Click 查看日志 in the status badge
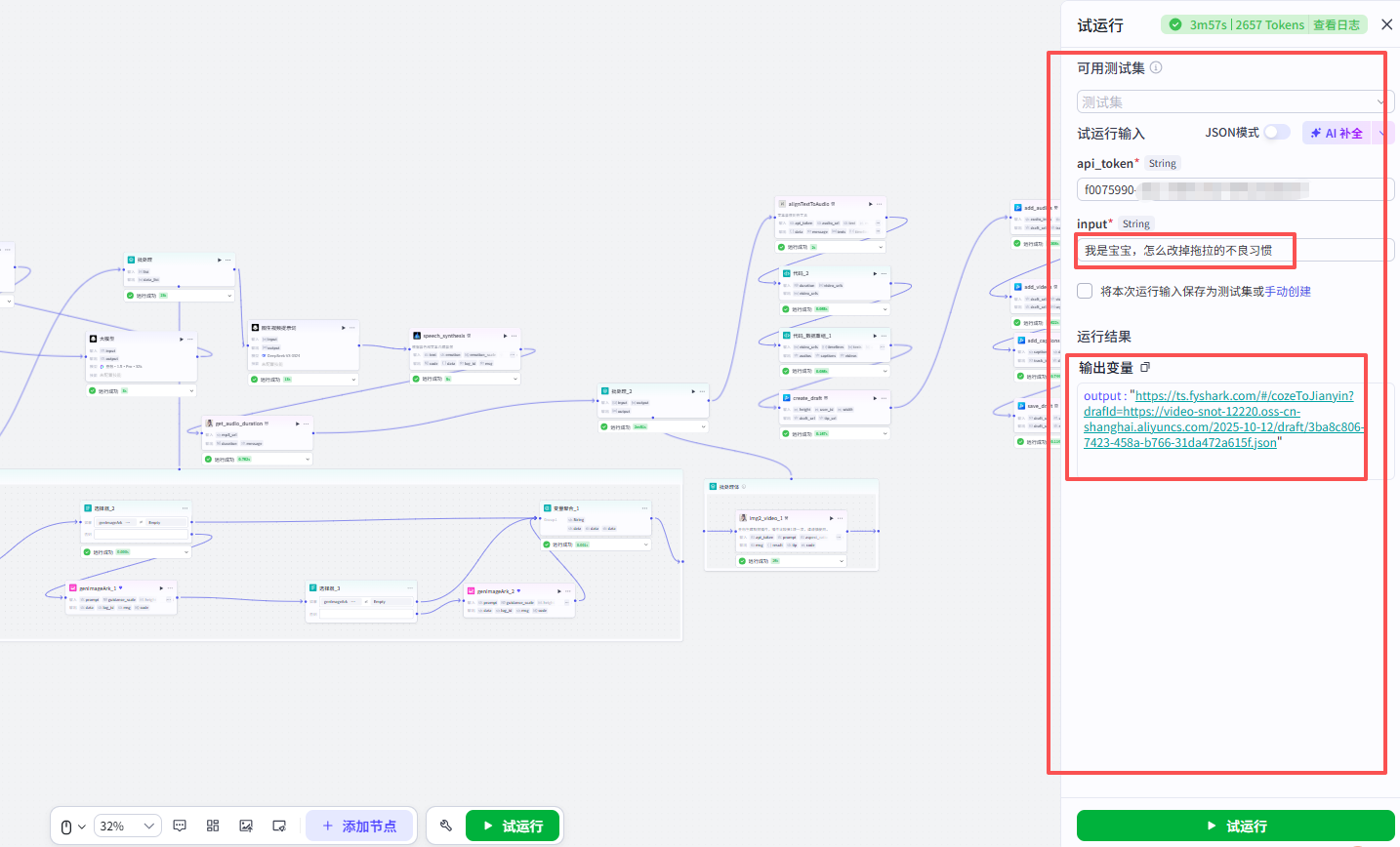Viewport: 1400px width, 847px height. (1336, 25)
